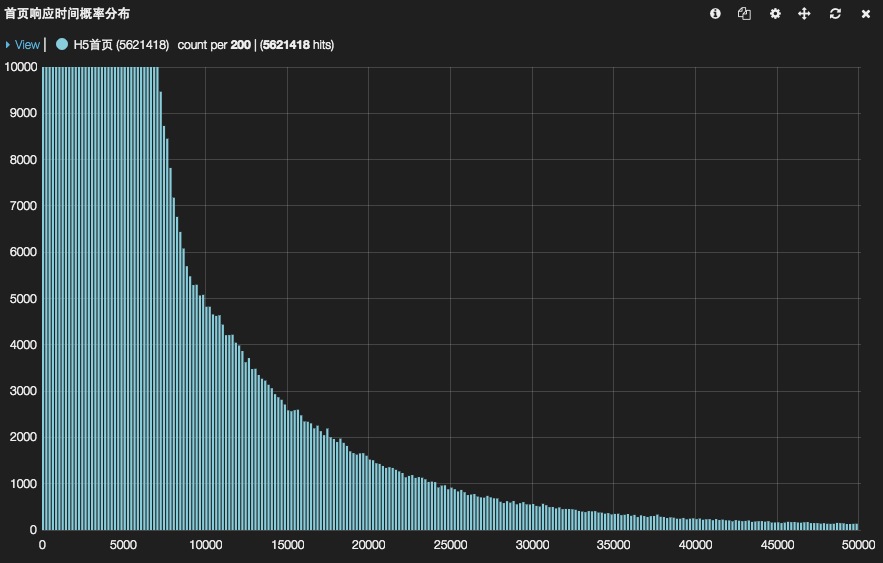
Task: Select the y-axis label 5000
Action: click(24, 298)
